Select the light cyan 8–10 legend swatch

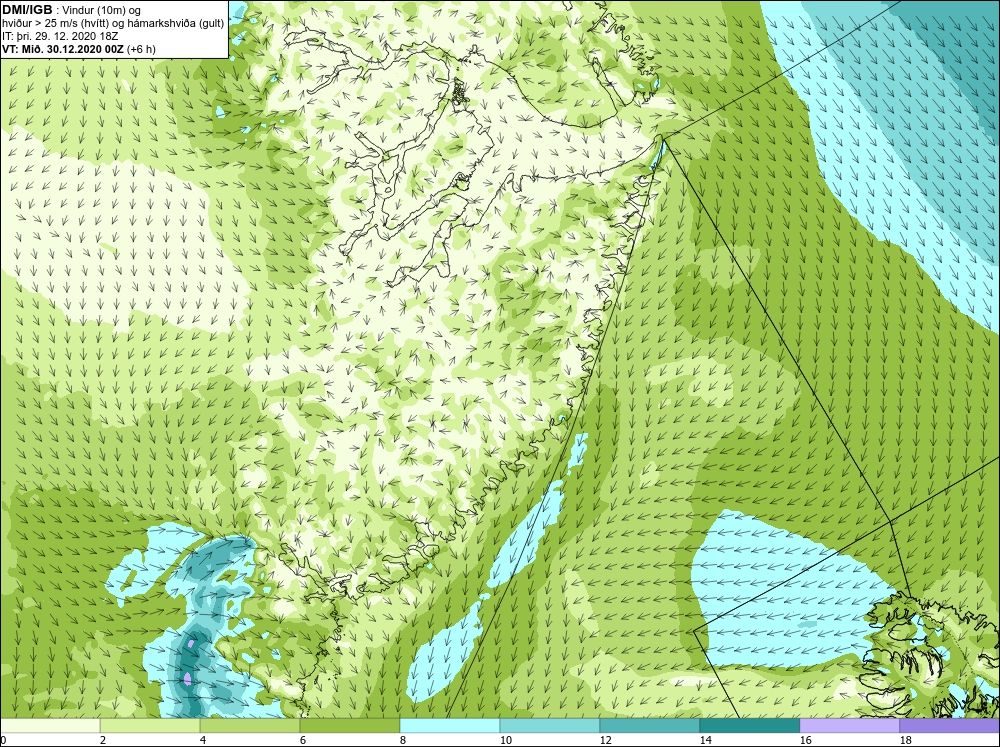(x=450, y=726)
